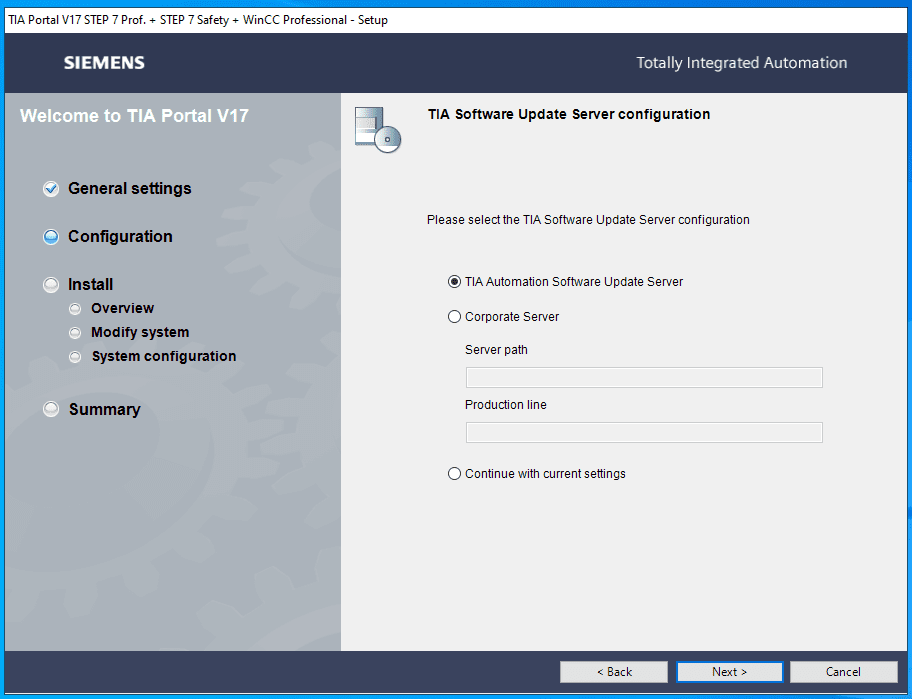Click the Modify system sub-step bullet icon

tap(75, 333)
